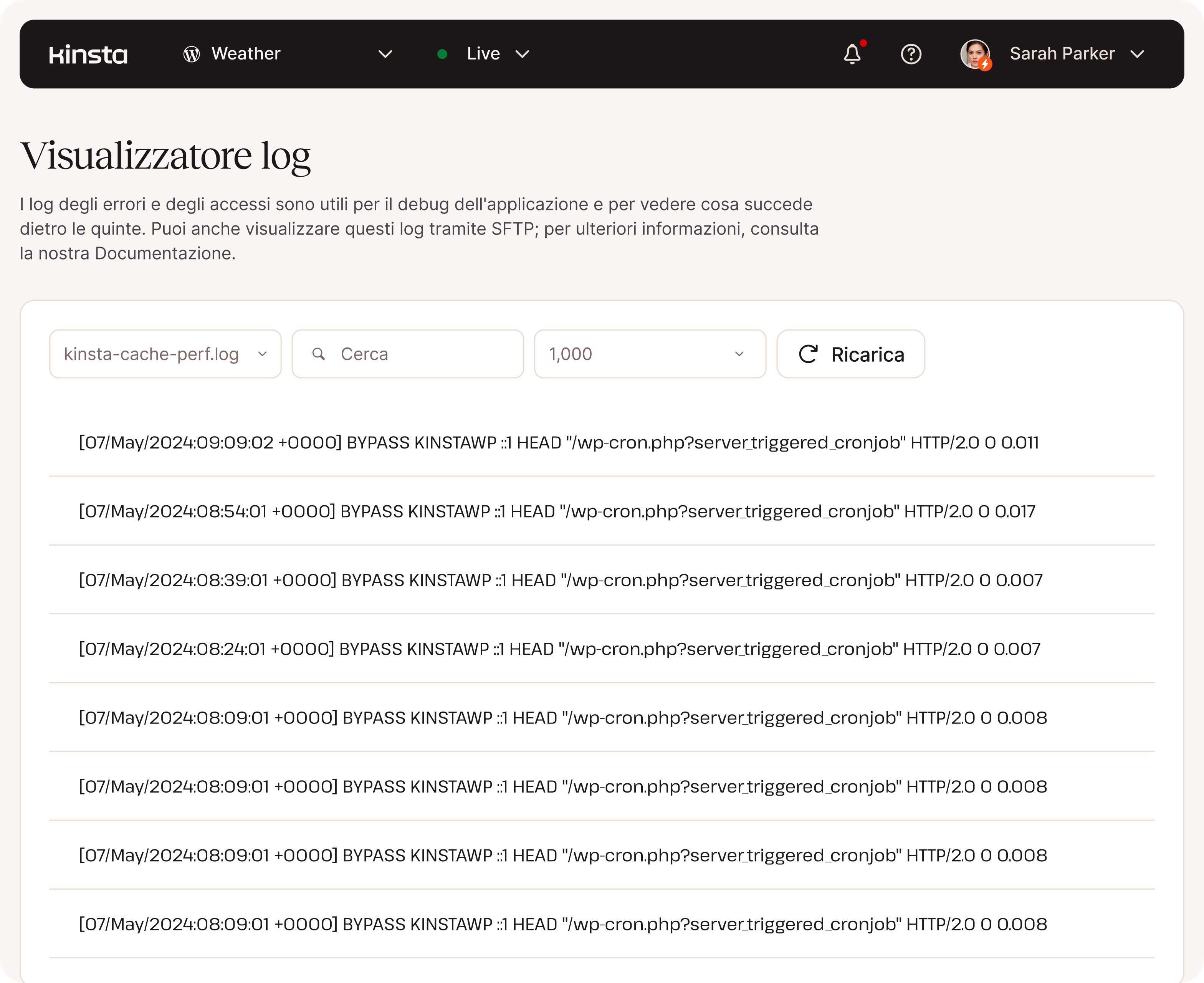Viewport: 1204px width, 983px height.
Task: Click the Kinsta logo
Action: click(88, 55)
